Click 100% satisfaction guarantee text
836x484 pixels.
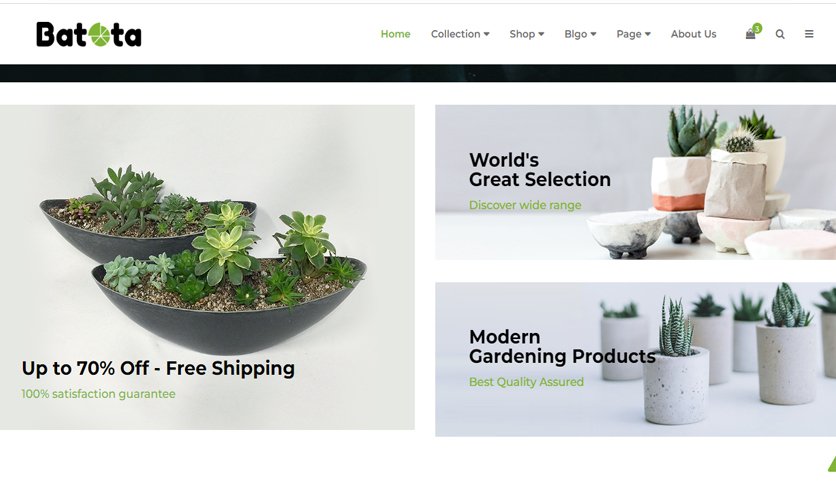98,394
